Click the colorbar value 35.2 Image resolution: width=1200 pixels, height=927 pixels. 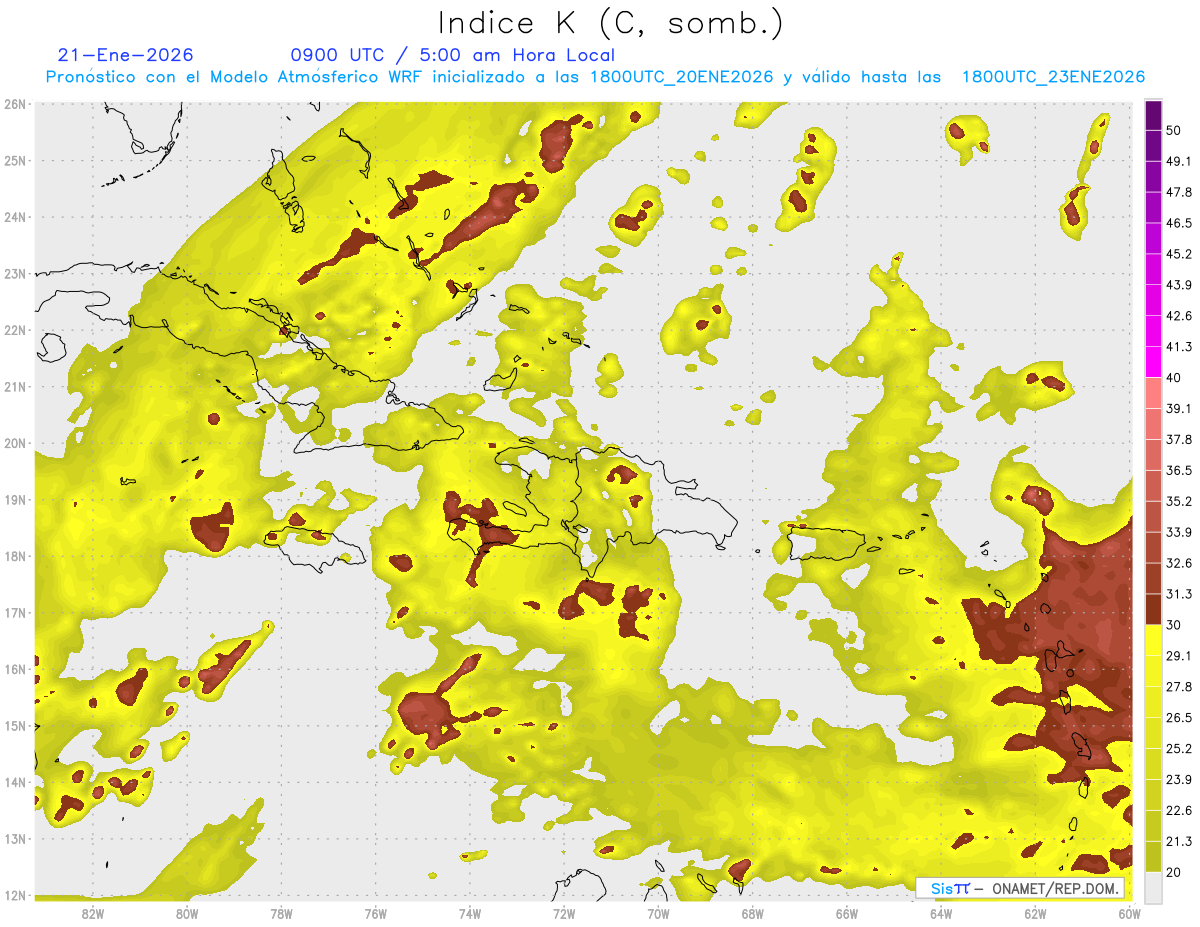1180,501
